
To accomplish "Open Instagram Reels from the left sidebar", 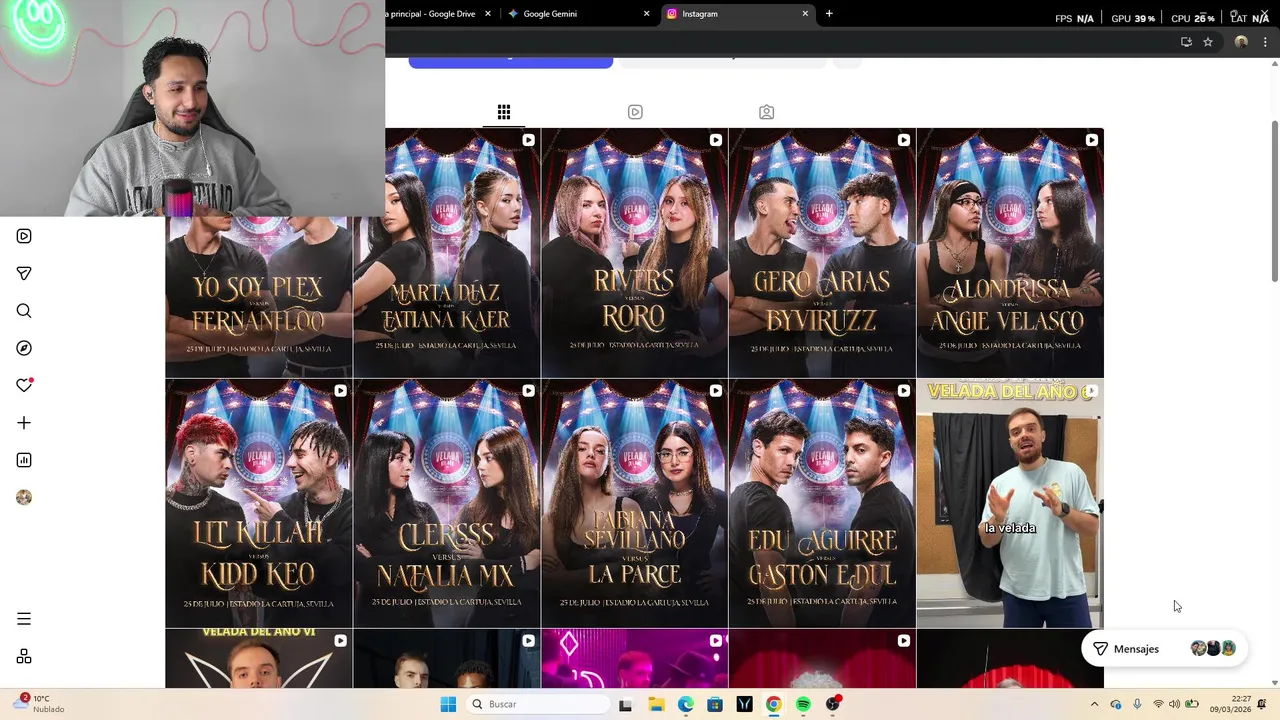I will tap(24, 236).
